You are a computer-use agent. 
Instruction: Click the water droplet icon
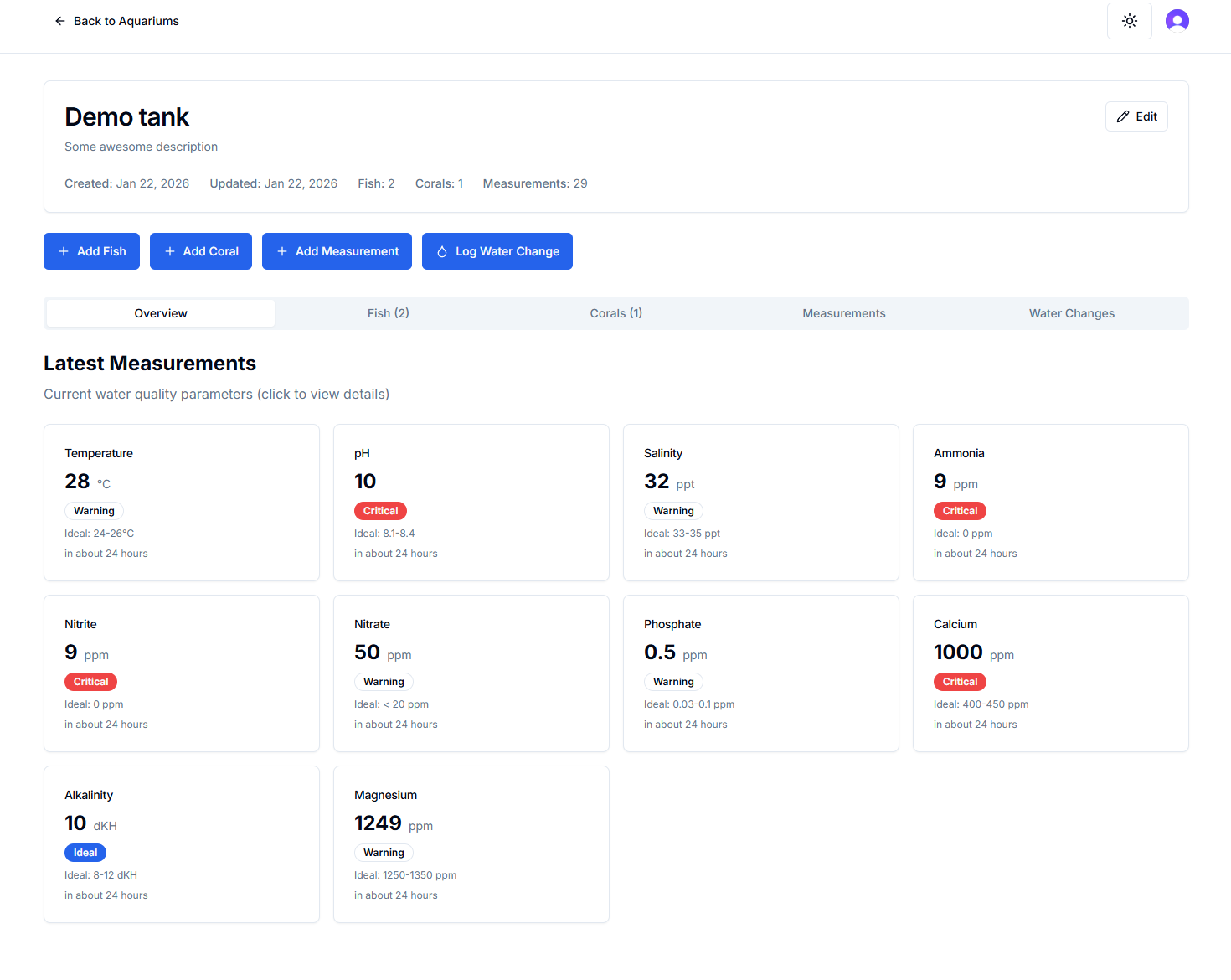442,251
